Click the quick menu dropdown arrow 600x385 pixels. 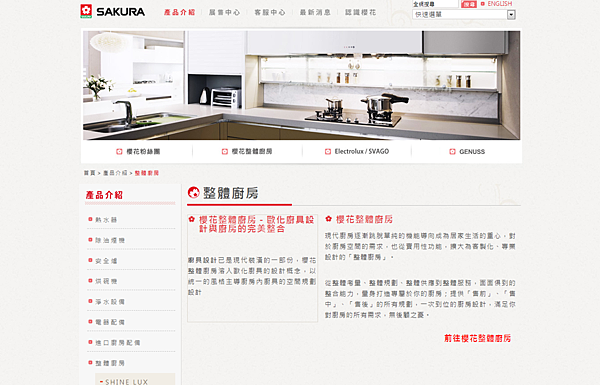pos(511,15)
